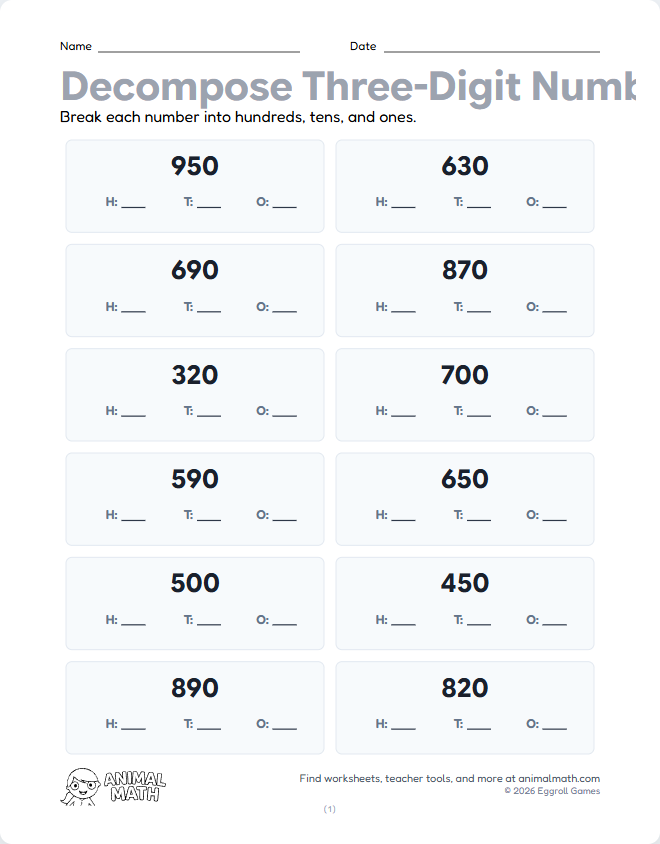Click the hundreds blank under 890
The image size is (660, 844).
coord(133,725)
